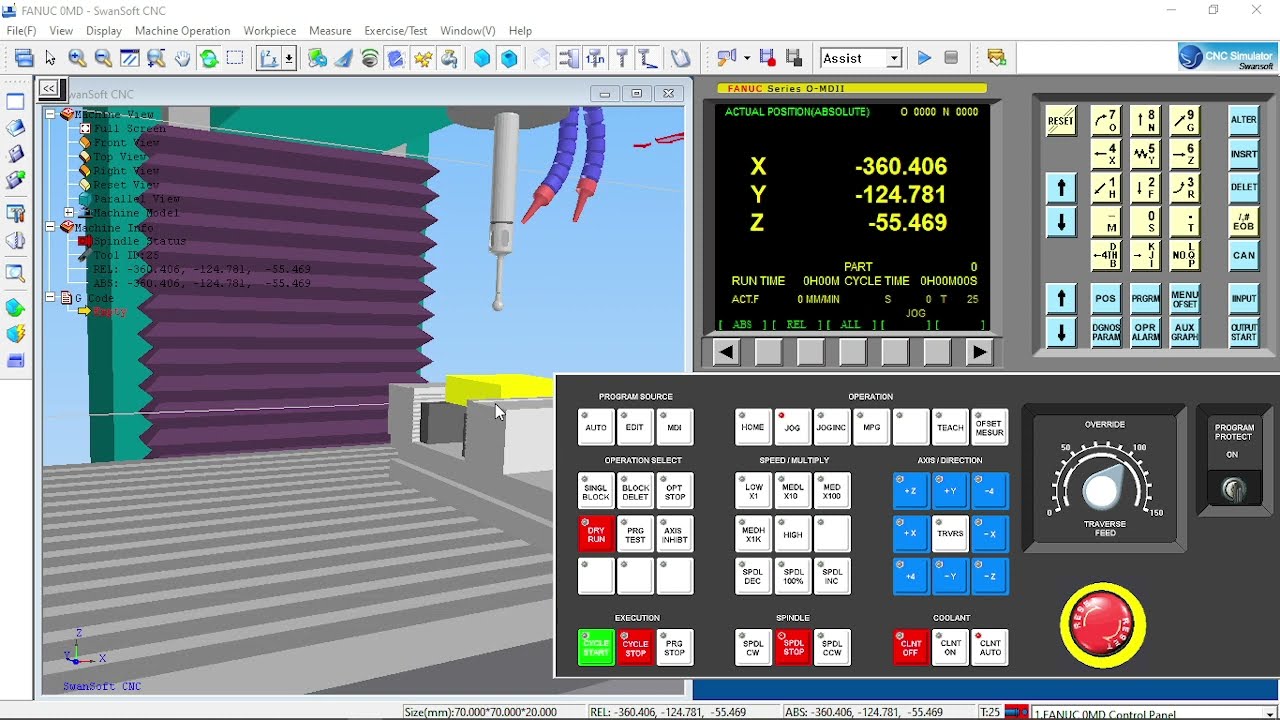
Task: Toggle MDI mode button
Action: pyautogui.click(x=675, y=427)
